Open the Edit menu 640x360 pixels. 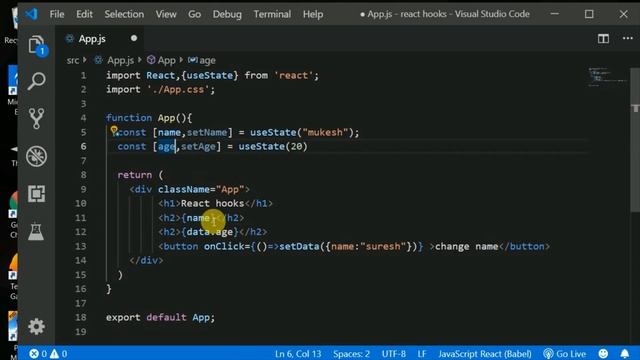click(84, 14)
